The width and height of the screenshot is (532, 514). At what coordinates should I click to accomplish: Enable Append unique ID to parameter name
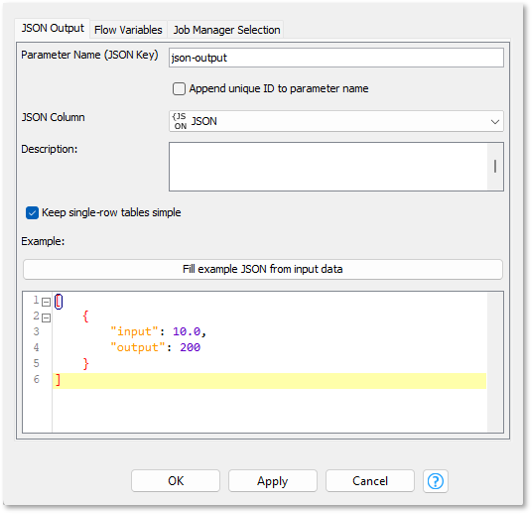coord(179,89)
